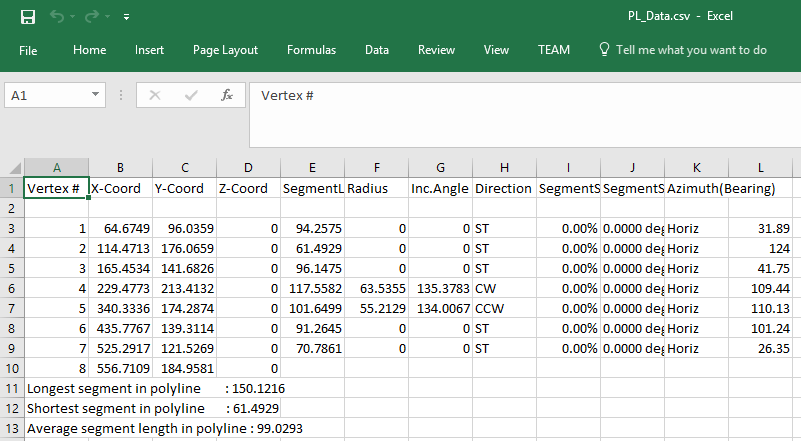The height and width of the screenshot is (441, 801).
Task: Open the File tab
Action: tap(28, 50)
